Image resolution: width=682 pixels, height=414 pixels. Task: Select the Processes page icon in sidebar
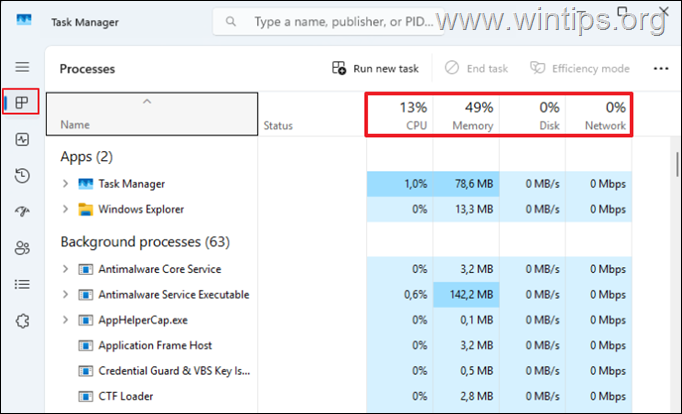21,103
